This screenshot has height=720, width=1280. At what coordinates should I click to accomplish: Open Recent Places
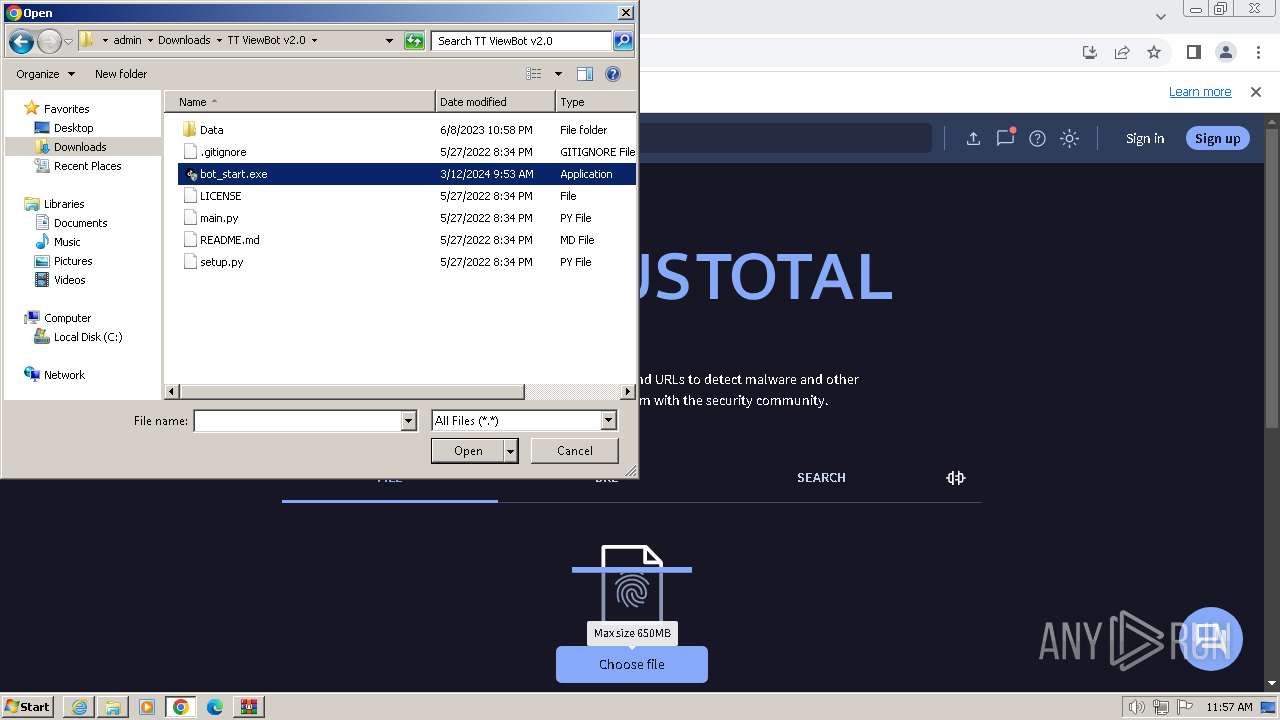(87, 166)
